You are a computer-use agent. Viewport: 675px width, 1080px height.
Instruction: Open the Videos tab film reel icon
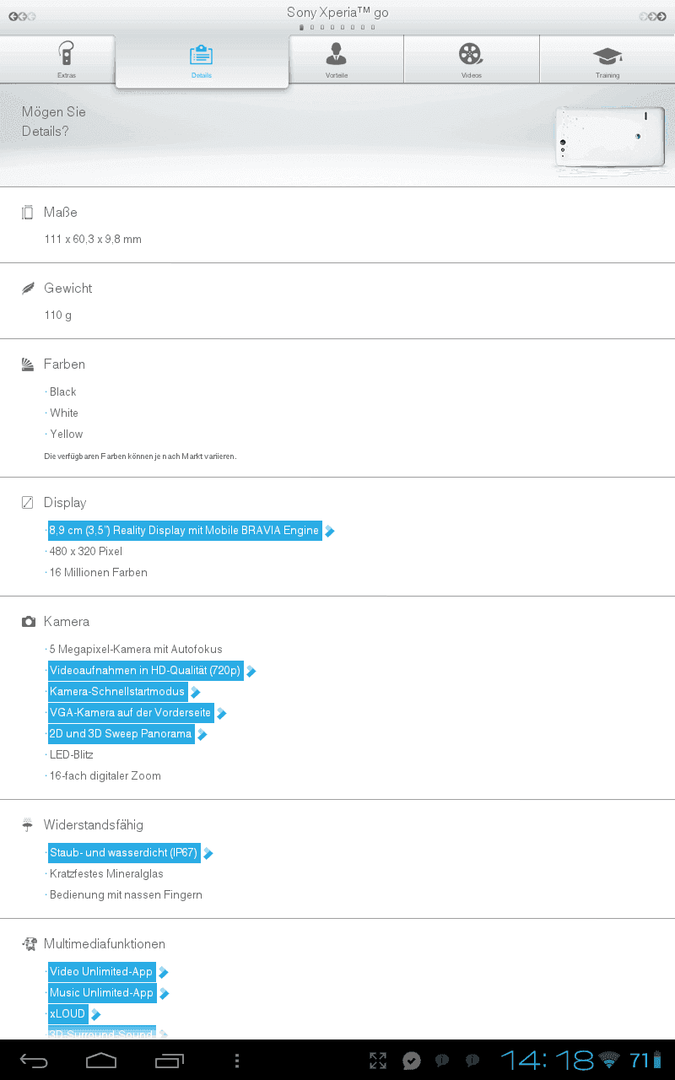(471, 60)
